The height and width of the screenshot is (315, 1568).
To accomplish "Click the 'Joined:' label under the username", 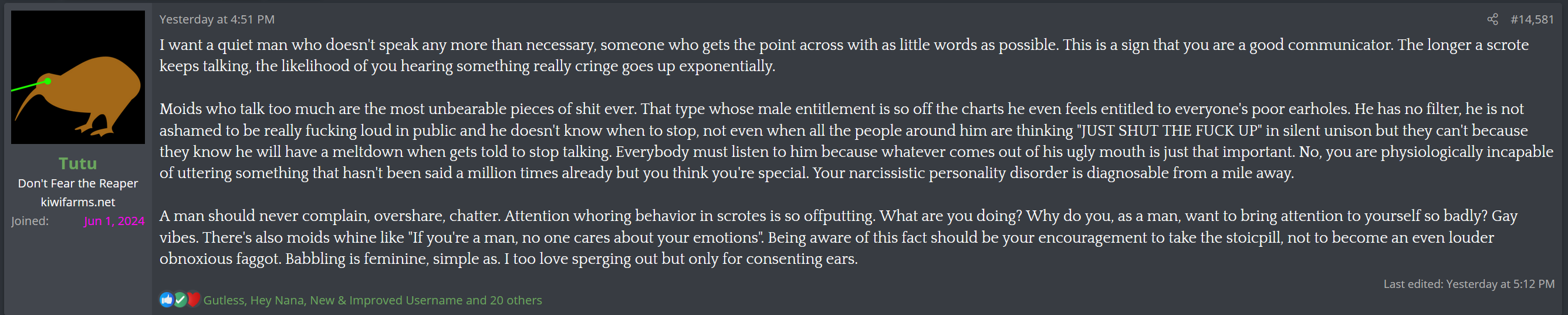I will pos(30,221).
